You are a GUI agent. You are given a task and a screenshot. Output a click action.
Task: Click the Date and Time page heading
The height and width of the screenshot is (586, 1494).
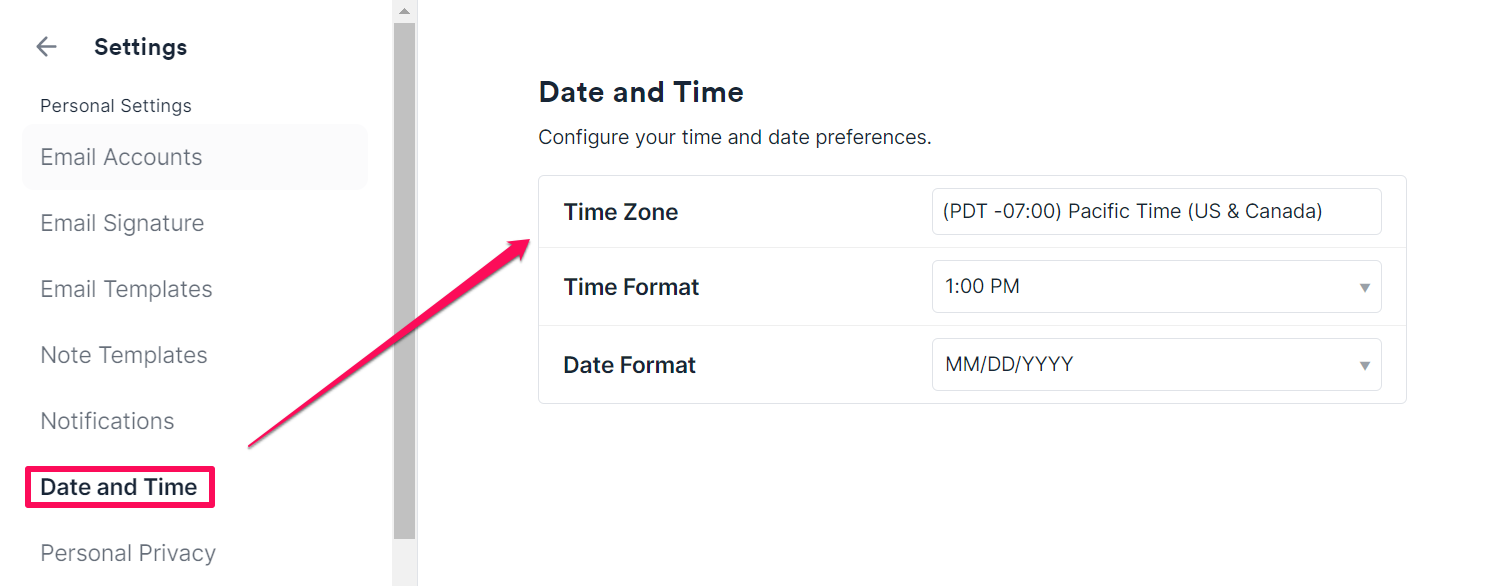point(641,91)
